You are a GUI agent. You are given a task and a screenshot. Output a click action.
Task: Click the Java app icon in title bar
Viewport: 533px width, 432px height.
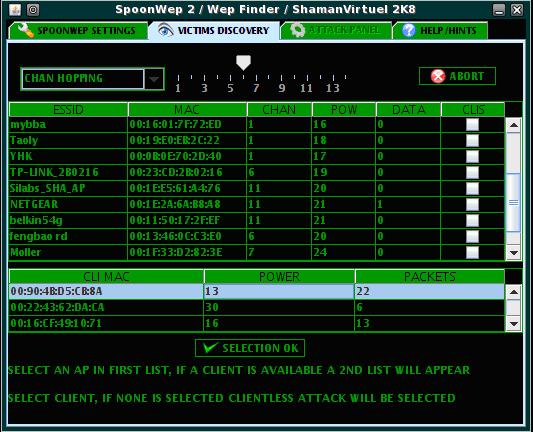point(15,10)
